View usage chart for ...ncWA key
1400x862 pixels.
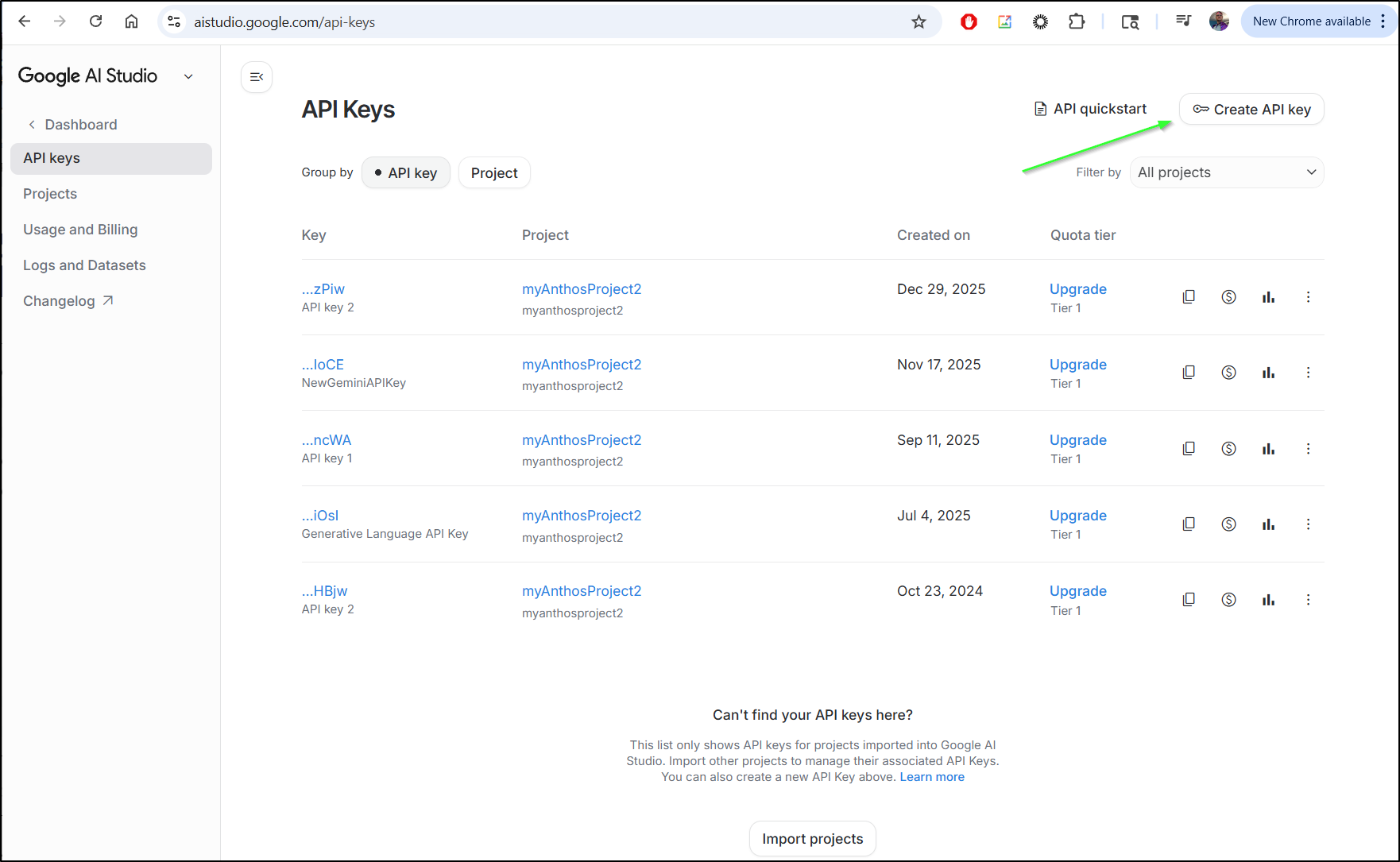click(1268, 449)
